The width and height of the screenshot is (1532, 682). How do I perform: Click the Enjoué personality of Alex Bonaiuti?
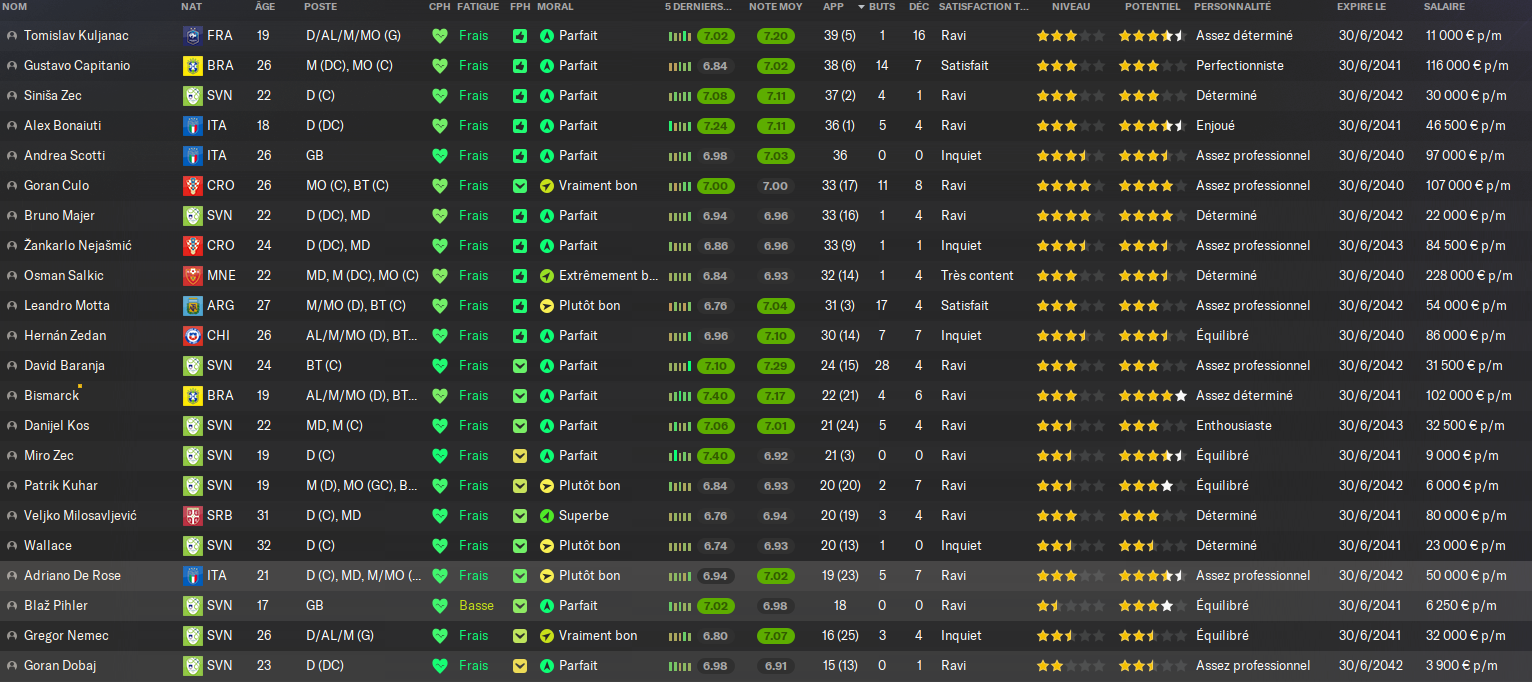click(x=1215, y=126)
